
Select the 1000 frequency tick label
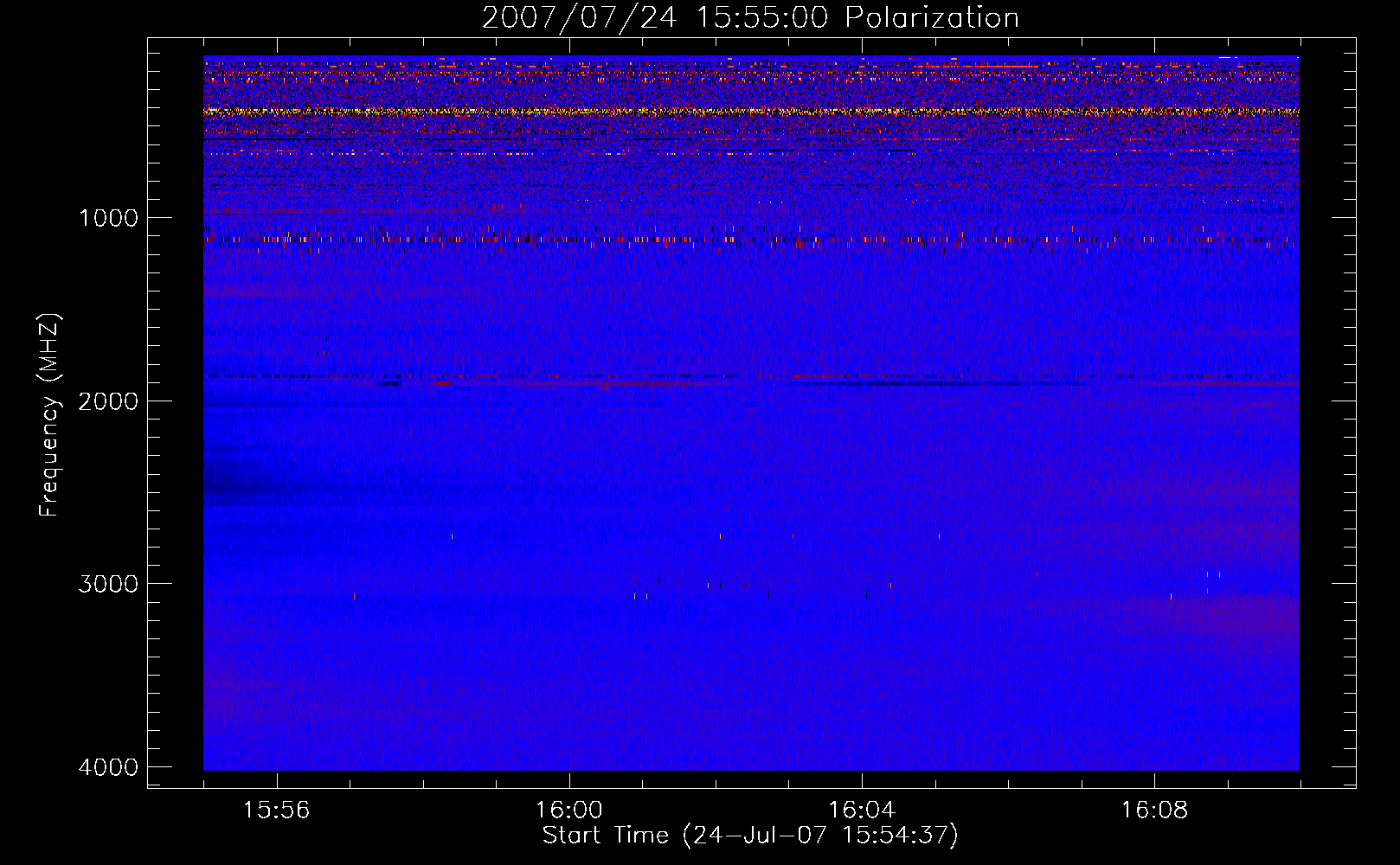pos(108,218)
